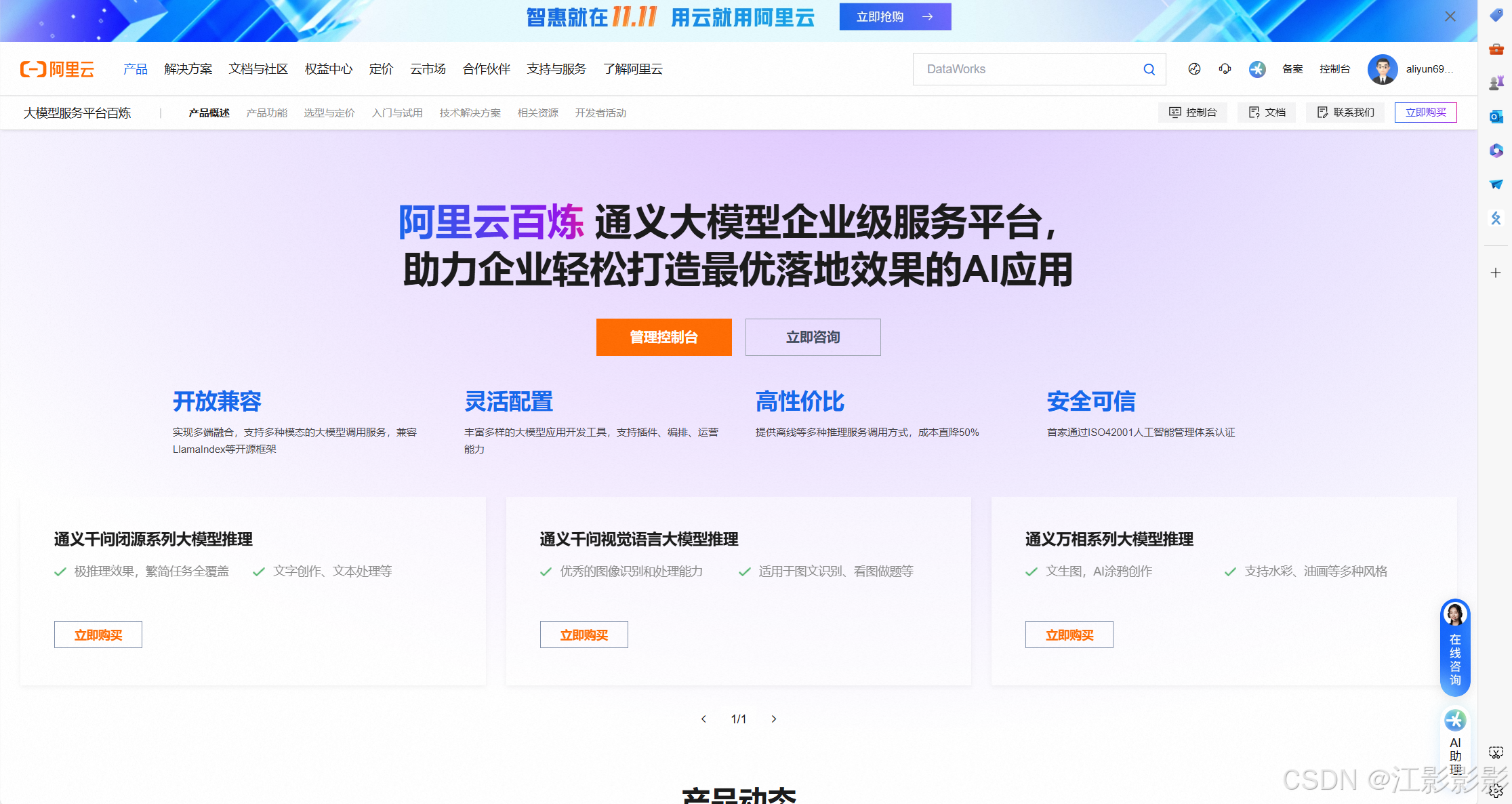
Task: Open AI助理 floating assistant icon
Action: 1455,720
